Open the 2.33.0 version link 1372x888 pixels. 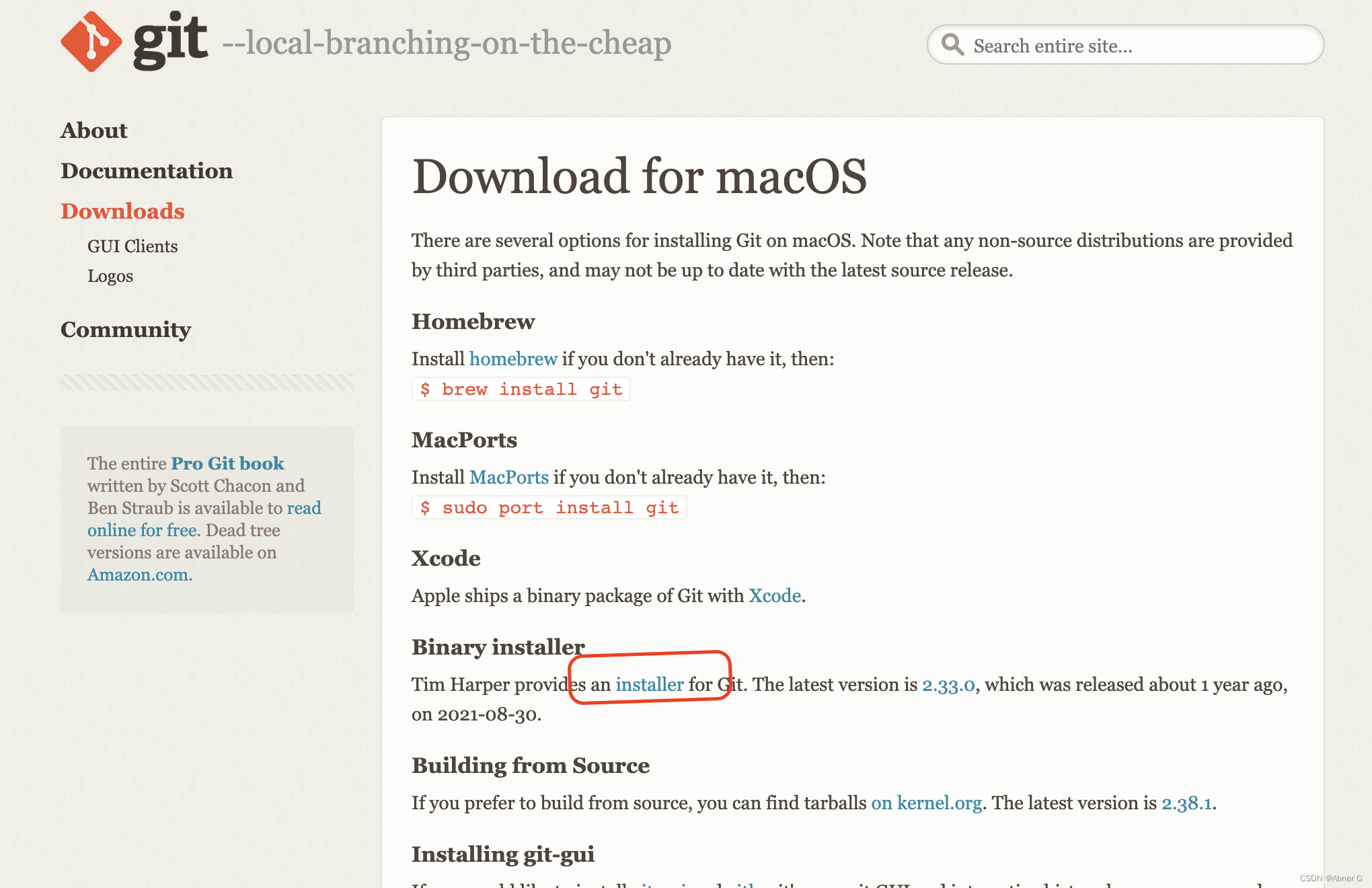[x=948, y=685]
